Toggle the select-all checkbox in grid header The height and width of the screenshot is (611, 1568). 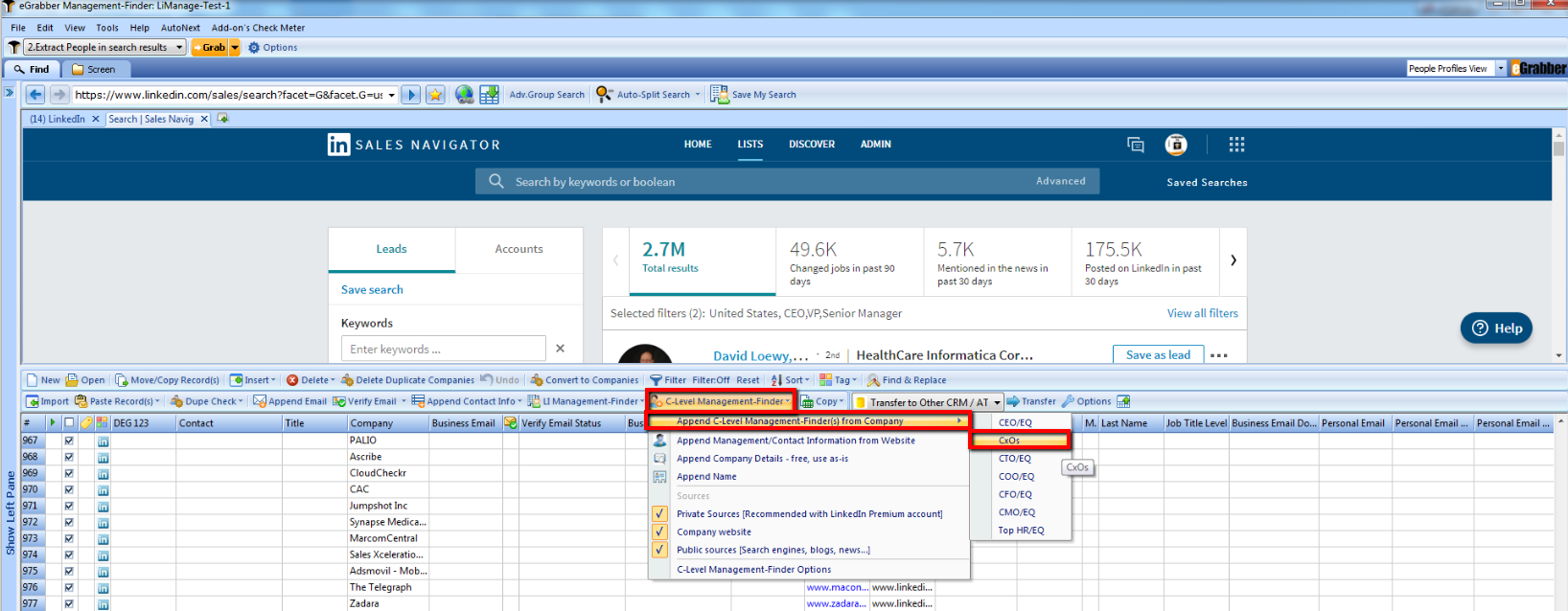click(x=69, y=423)
